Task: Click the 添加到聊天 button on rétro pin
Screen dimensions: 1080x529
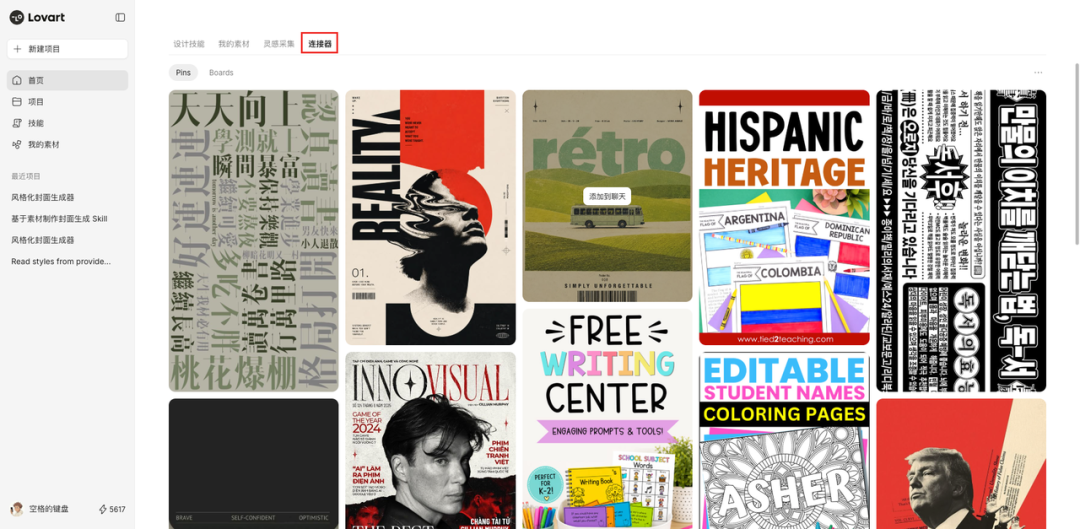Action: (x=607, y=196)
